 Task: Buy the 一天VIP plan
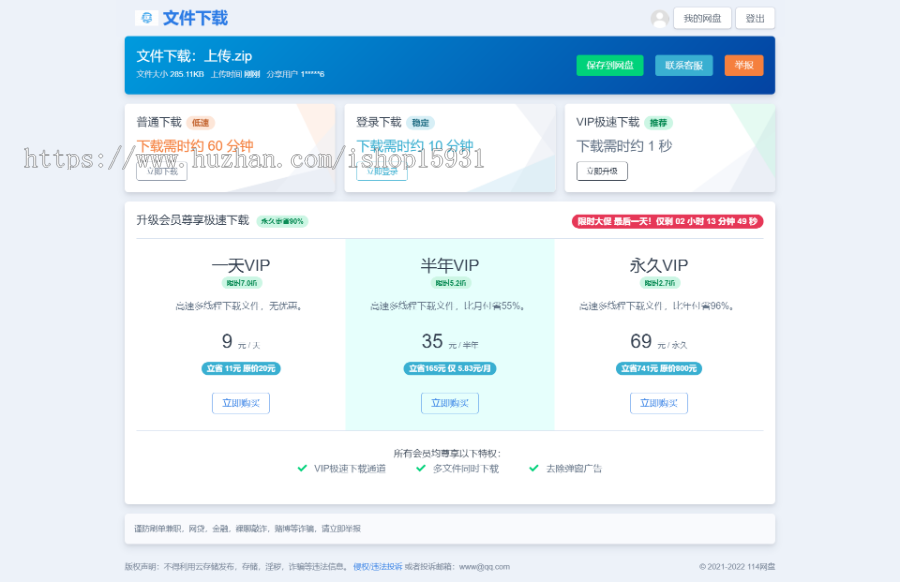(241, 403)
